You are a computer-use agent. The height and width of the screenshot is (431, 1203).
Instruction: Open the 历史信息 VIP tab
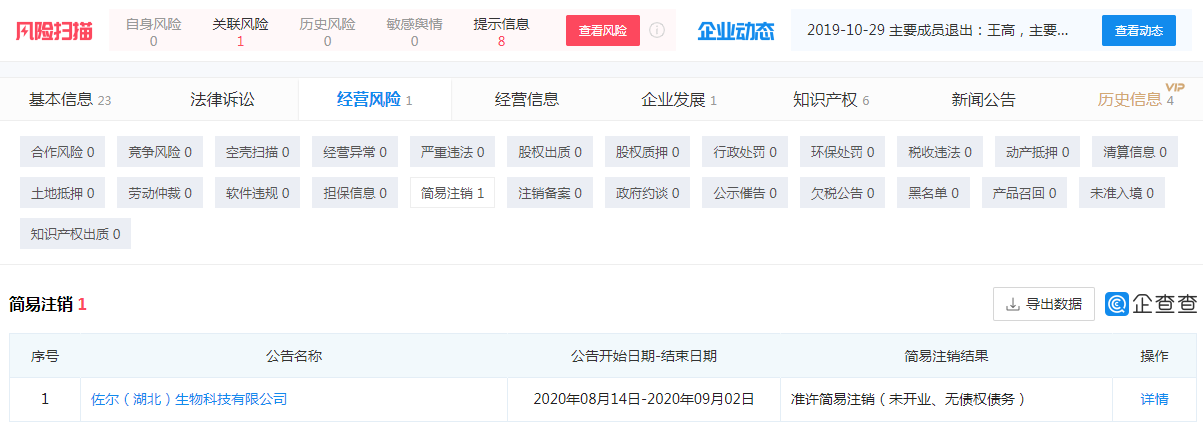[x=1135, y=99]
